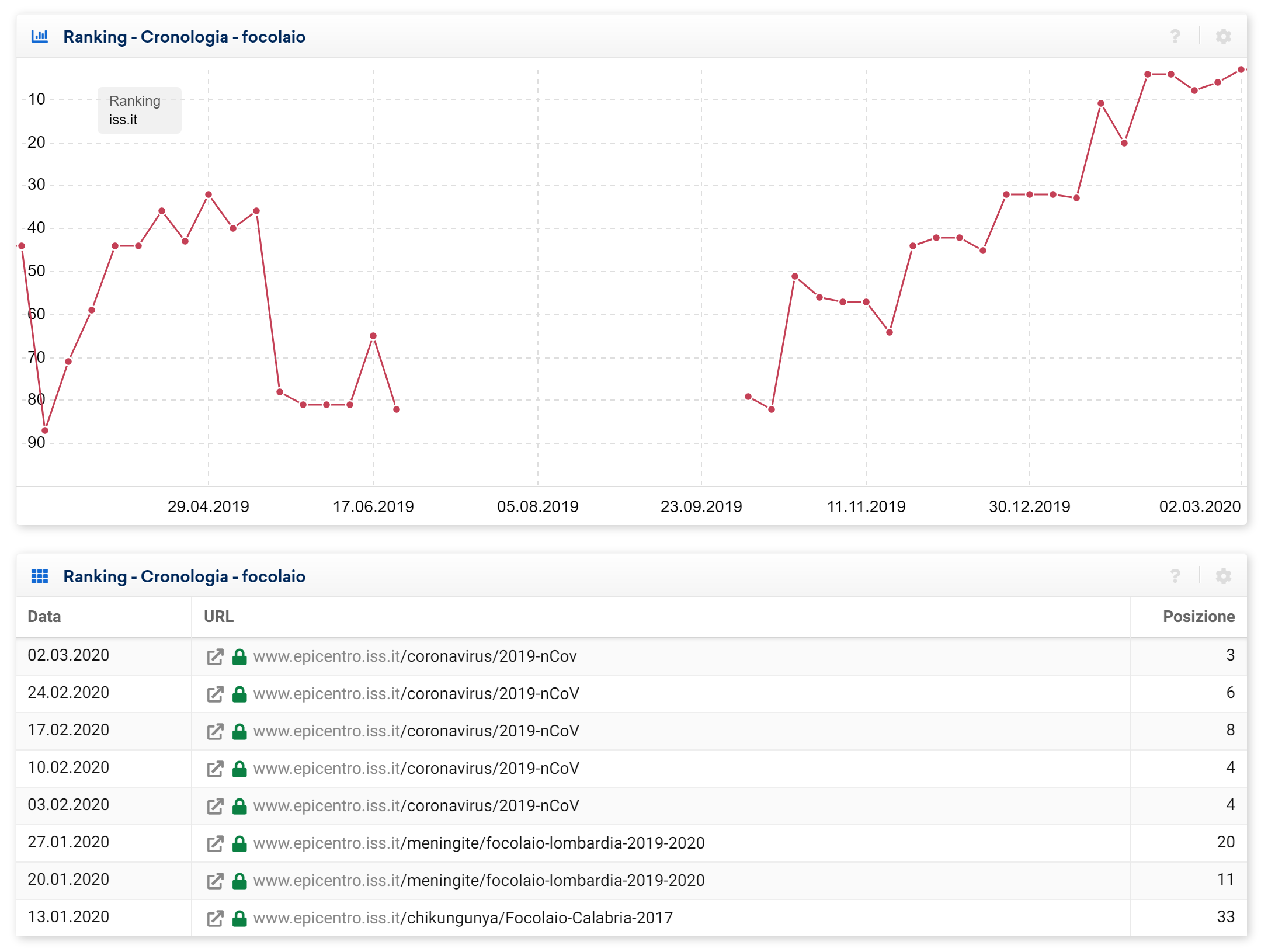Click green lock icon in 20.01.2020 row
Image resolution: width=1268 pixels, height=952 pixels.
(239, 881)
